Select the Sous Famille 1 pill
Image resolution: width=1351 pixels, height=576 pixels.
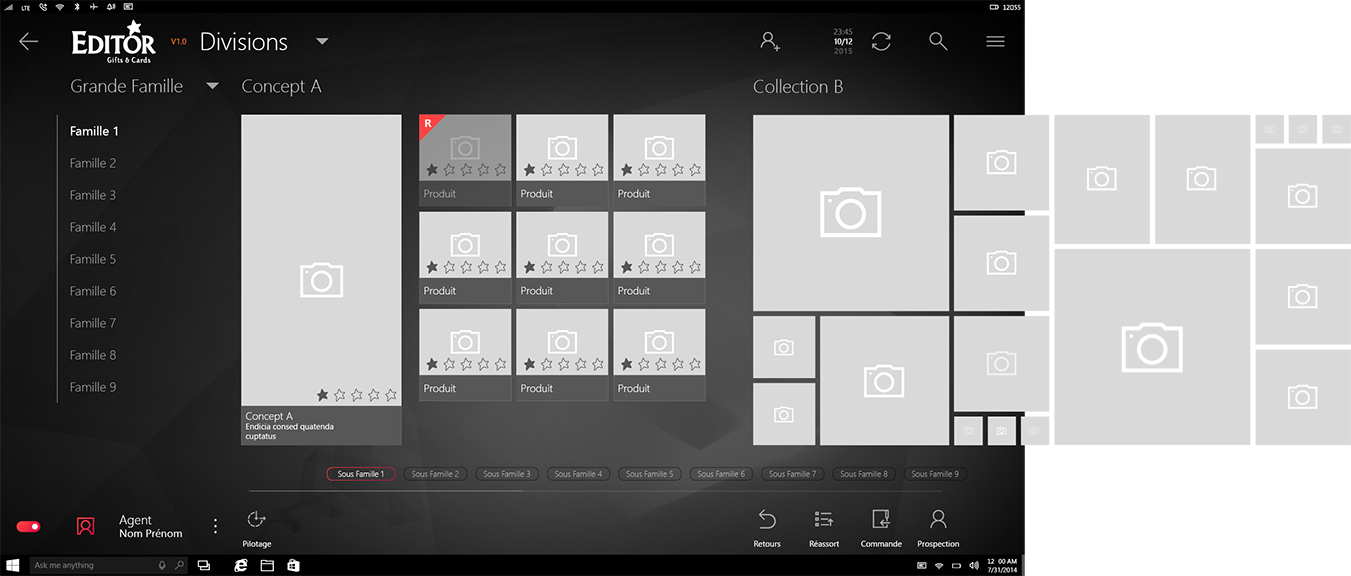pyautogui.click(x=361, y=474)
